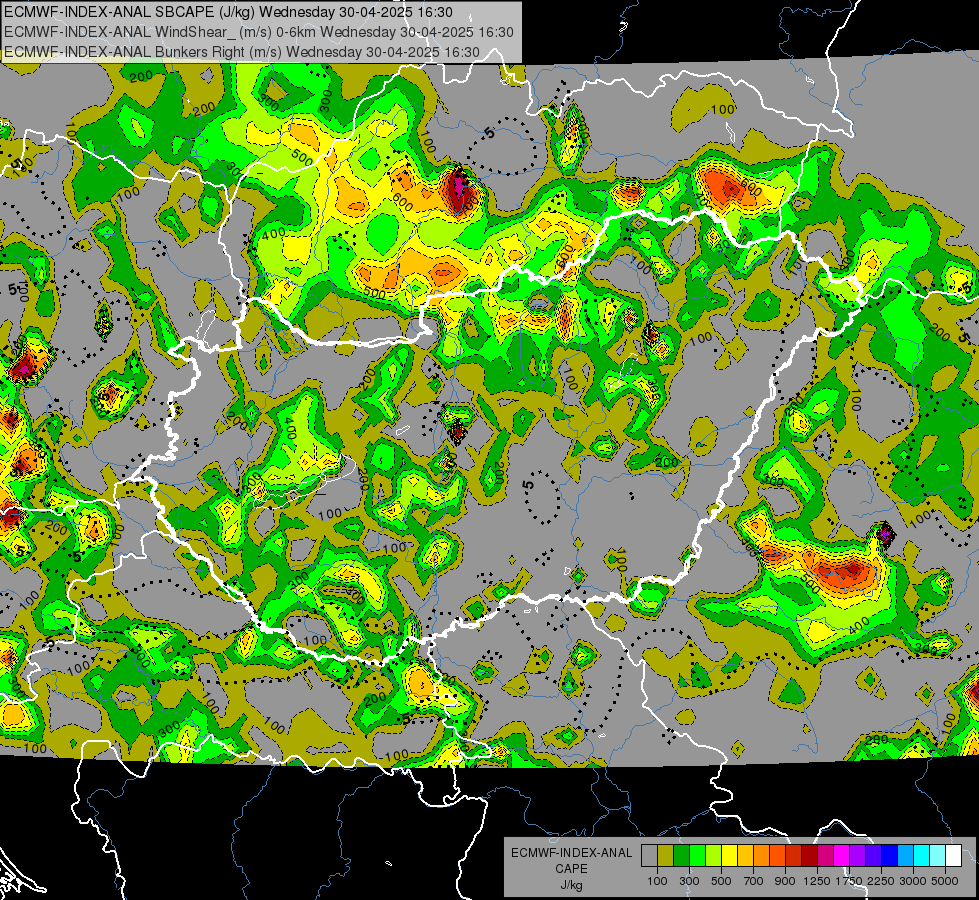Click the 100 value under the color scale
The image size is (979, 900).
(x=657, y=881)
